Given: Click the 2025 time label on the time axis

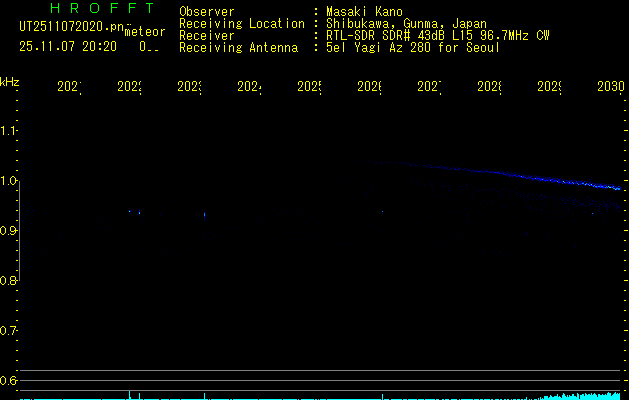Looking at the screenshot, I should click(309, 86).
